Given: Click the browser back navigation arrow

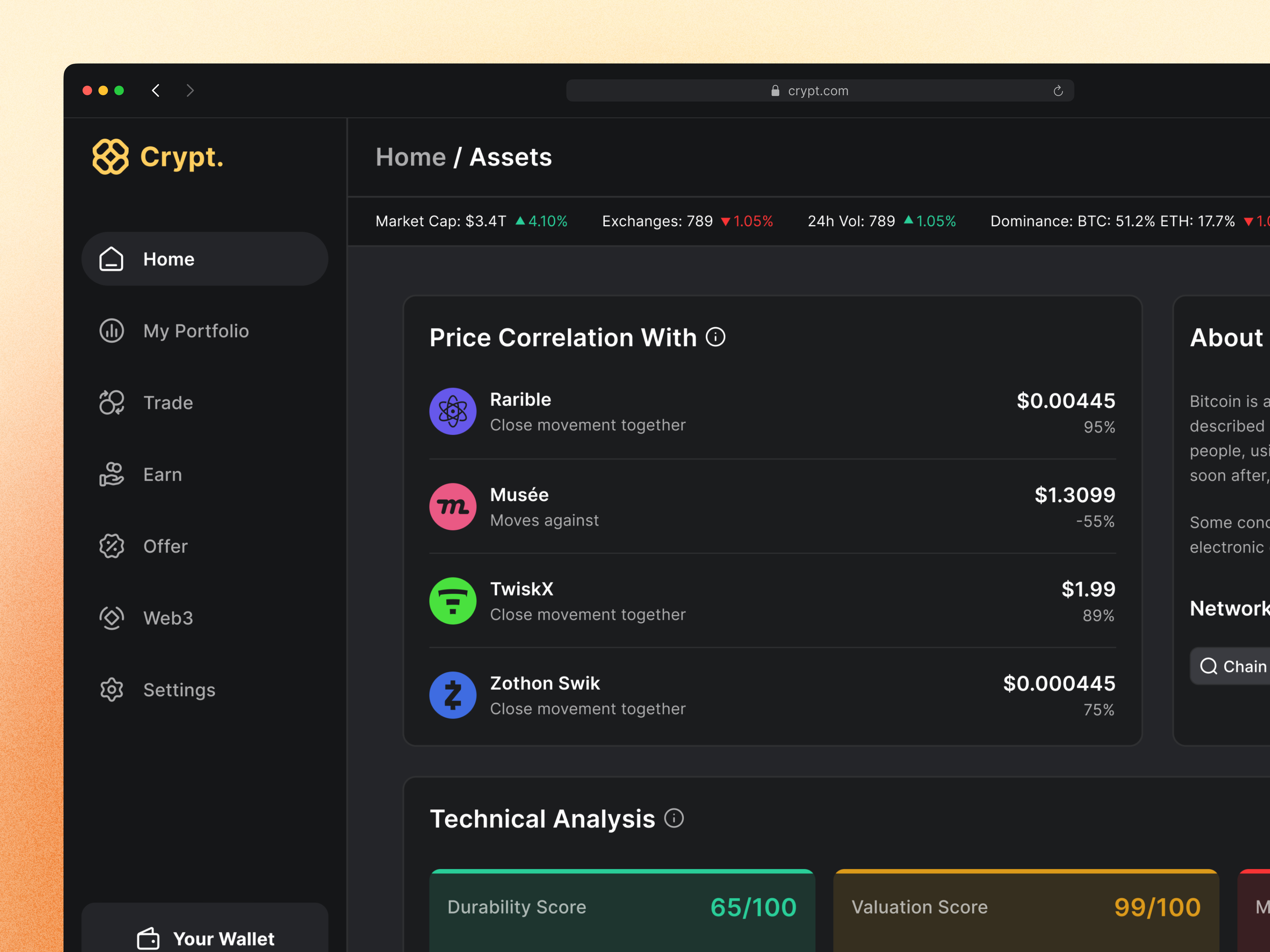Looking at the screenshot, I should (x=155, y=90).
